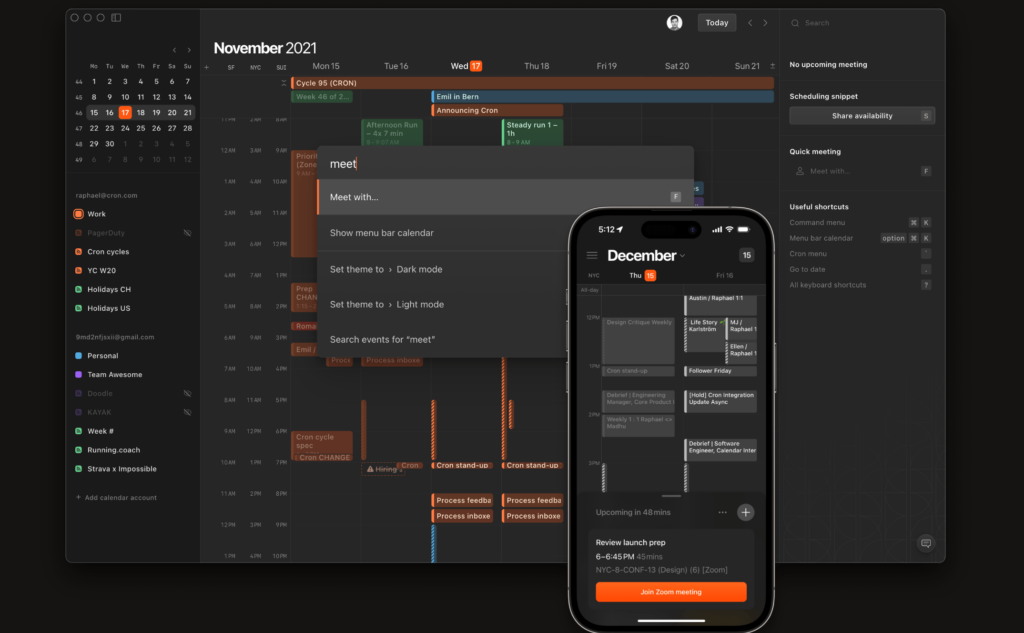Click the person icon in Quick meeting
Screen dimensions: 1024x633
pos(799,171)
